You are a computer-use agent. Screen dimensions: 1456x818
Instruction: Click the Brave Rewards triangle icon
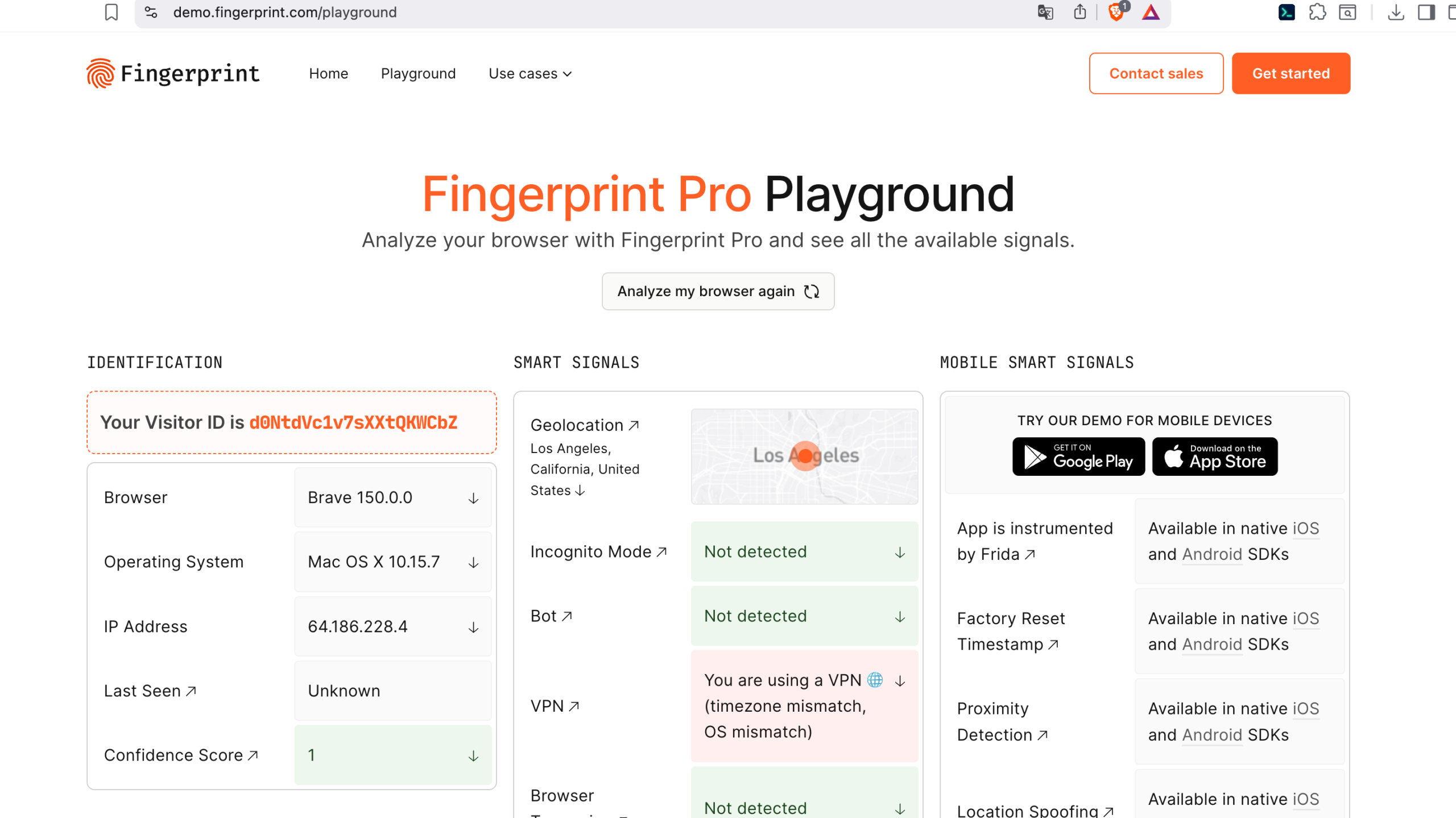(1151, 12)
